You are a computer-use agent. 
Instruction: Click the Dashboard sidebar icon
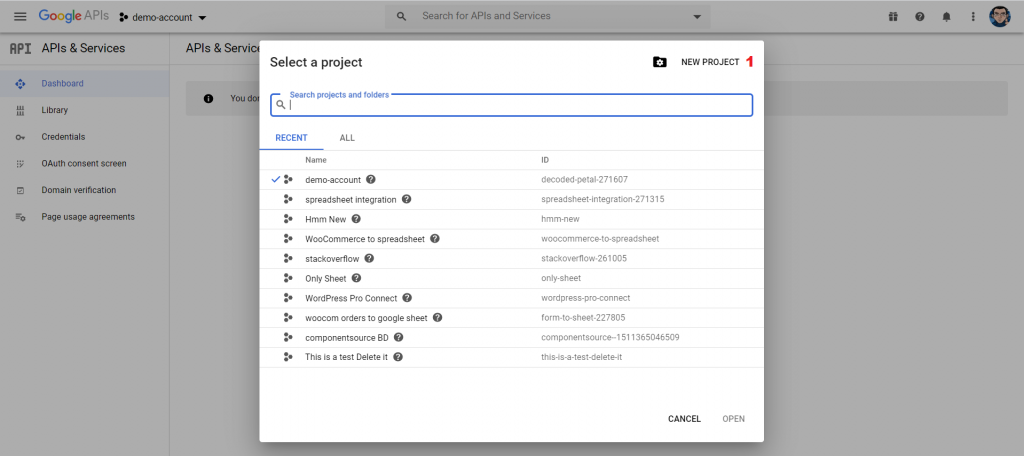coord(20,84)
